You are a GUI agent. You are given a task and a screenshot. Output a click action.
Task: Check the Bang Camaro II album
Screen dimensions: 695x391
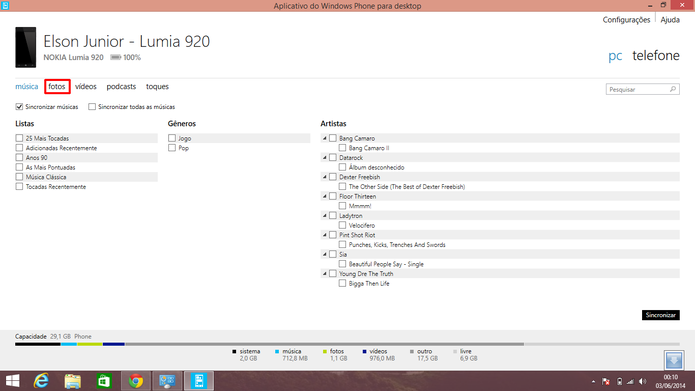tap(342, 148)
